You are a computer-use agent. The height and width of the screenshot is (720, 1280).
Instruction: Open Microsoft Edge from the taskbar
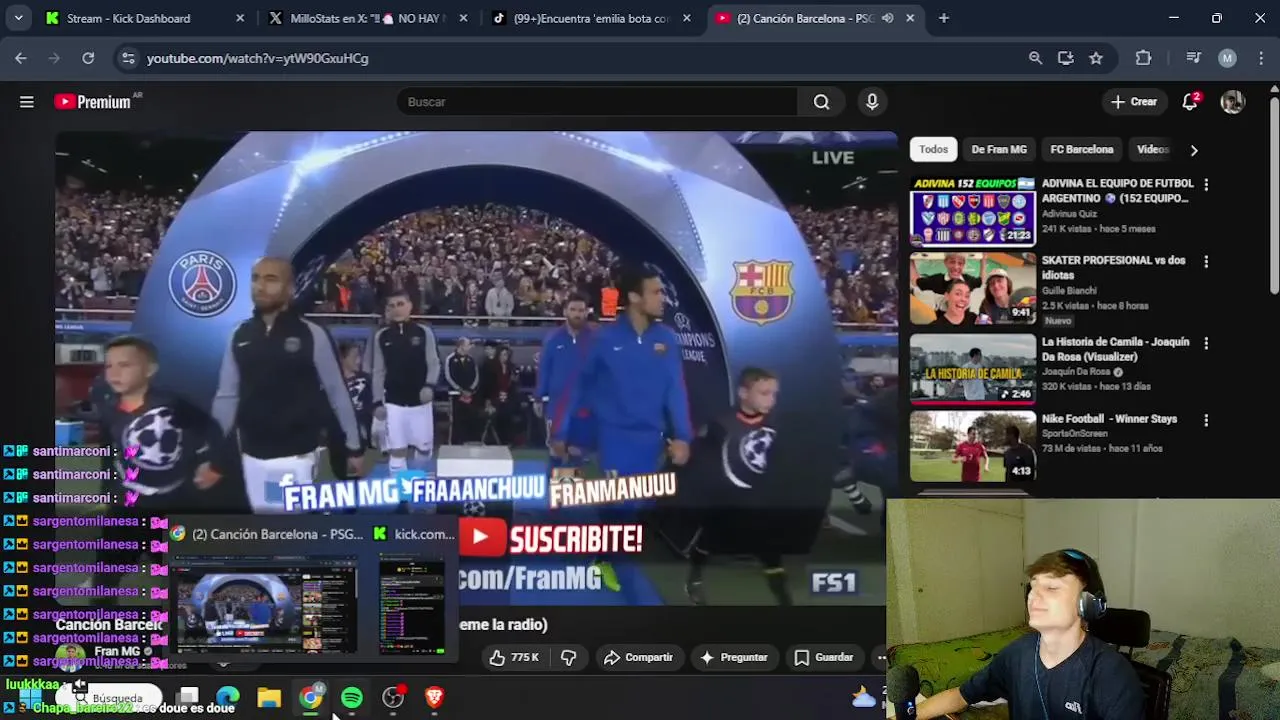pyautogui.click(x=228, y=697)
